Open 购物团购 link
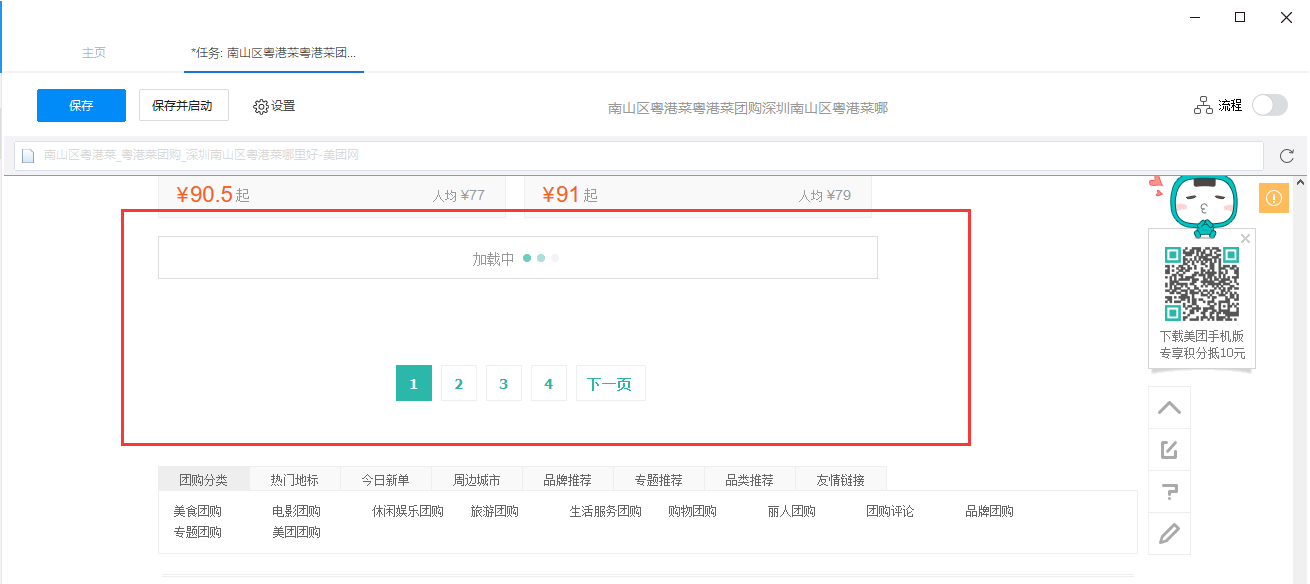 pyautogui.click(x=693, y=511)
